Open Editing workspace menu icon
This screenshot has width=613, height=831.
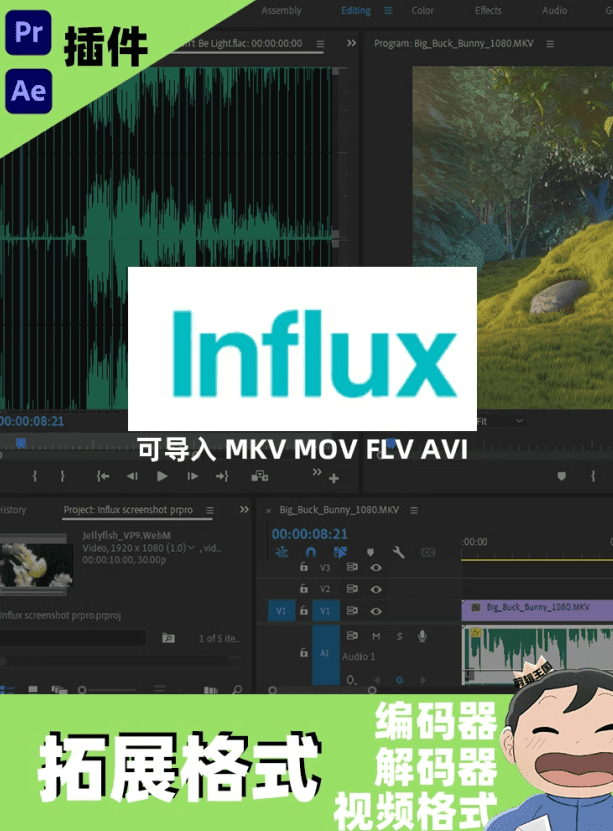(388, 11)
